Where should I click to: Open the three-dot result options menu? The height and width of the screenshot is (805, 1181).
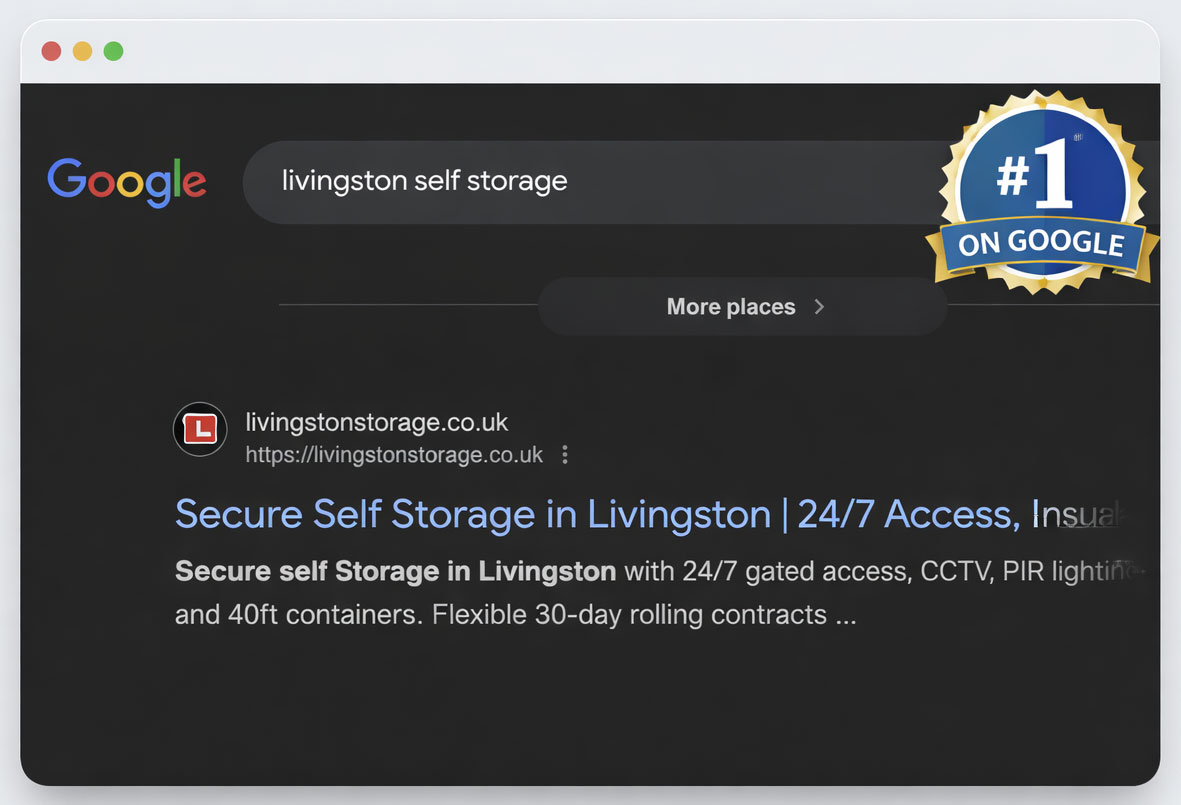[x=565, y=455]
